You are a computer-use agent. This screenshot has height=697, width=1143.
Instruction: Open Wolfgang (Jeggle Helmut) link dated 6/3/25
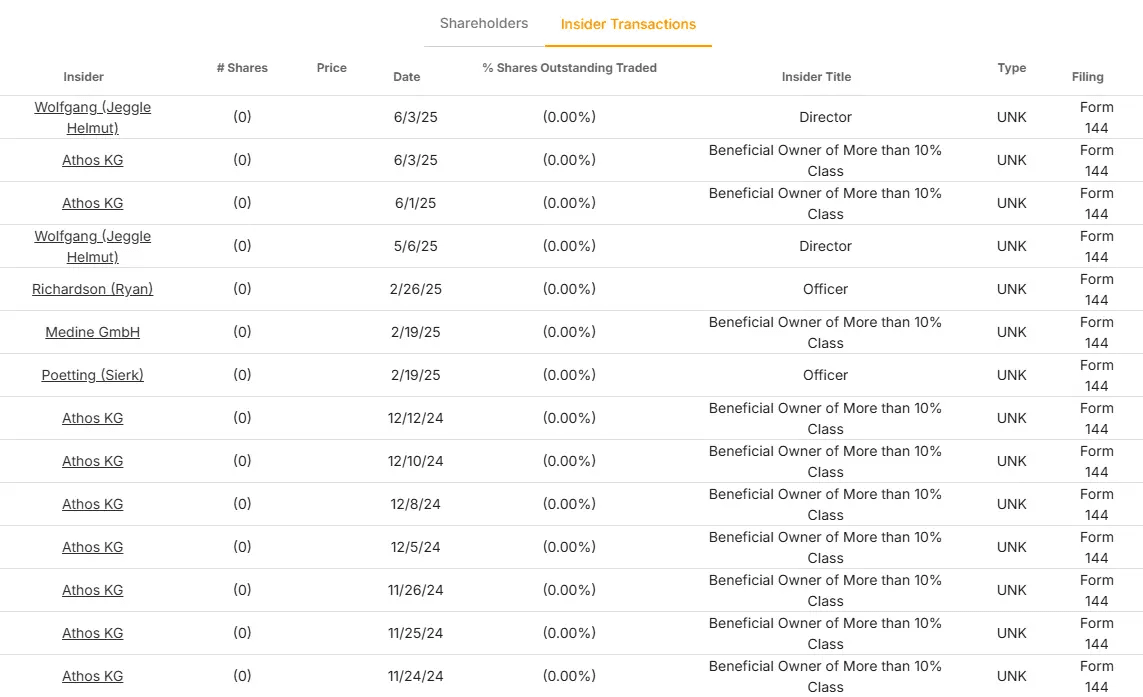93,117
